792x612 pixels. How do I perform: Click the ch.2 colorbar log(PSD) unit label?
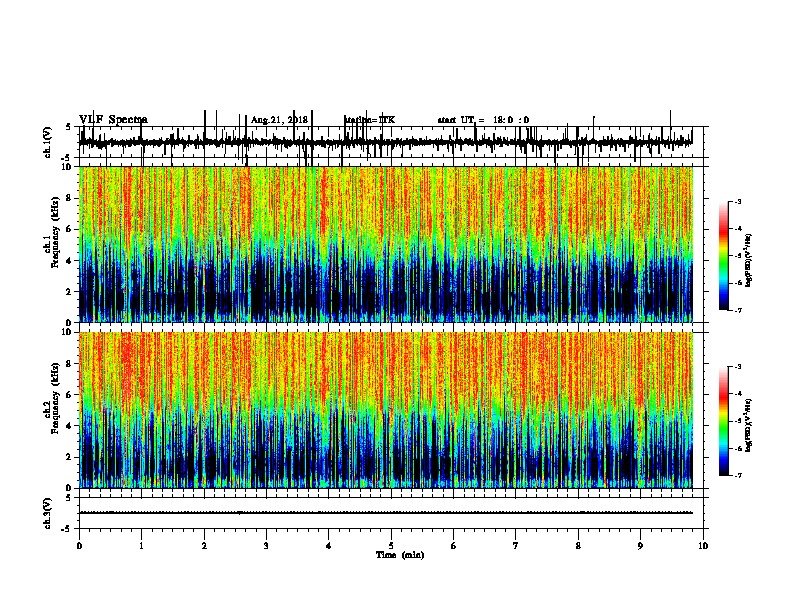coord(748,425)
